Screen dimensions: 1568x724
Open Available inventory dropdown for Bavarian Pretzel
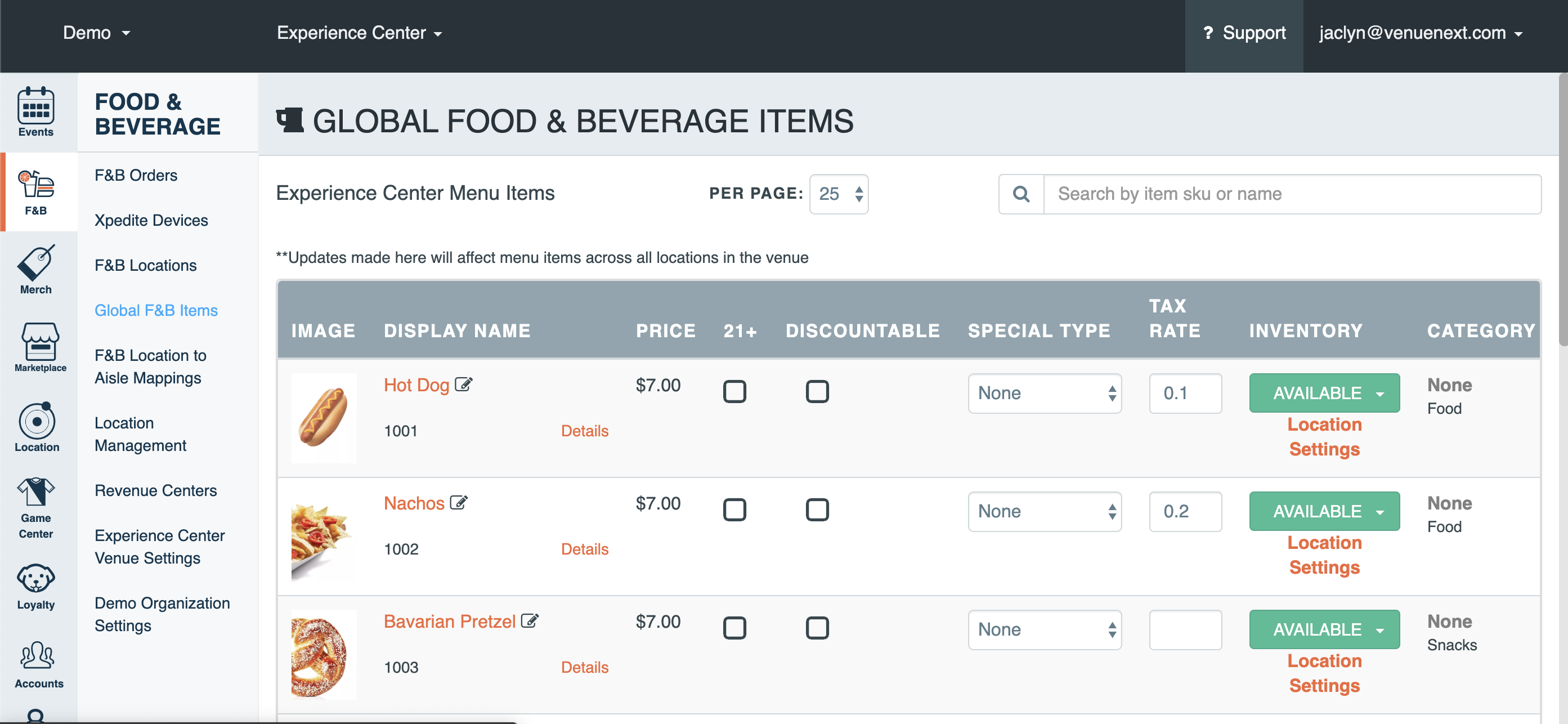1324,629
